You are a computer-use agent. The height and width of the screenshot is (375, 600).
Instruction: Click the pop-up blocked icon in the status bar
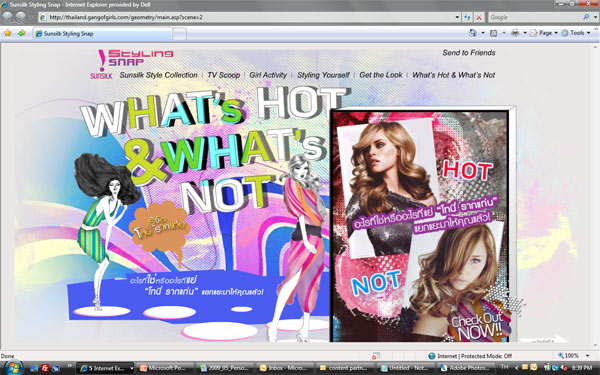[x=375, y=356]
